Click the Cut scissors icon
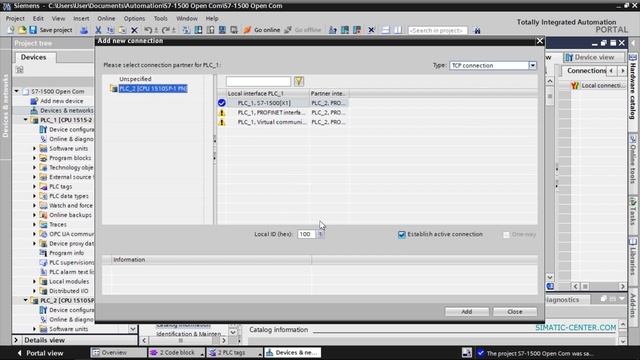Image resolution: width=640 pixels, height=360 pixels. coord(98,30)
